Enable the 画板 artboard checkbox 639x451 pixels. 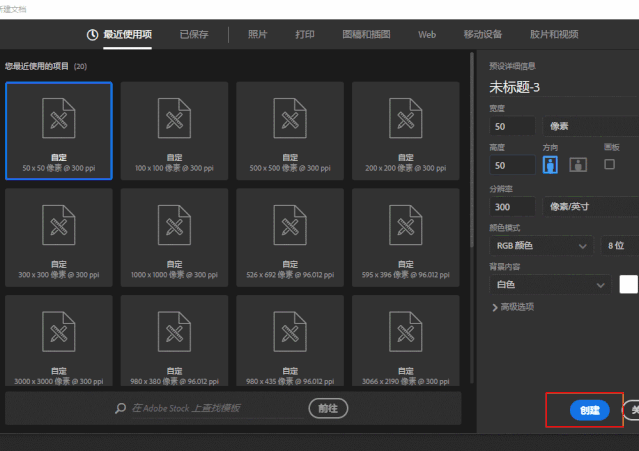[609, 164]
